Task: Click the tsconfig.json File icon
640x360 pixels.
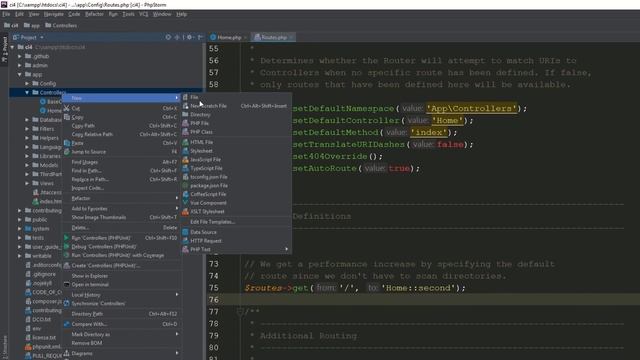Action: [x=185, y=177]
